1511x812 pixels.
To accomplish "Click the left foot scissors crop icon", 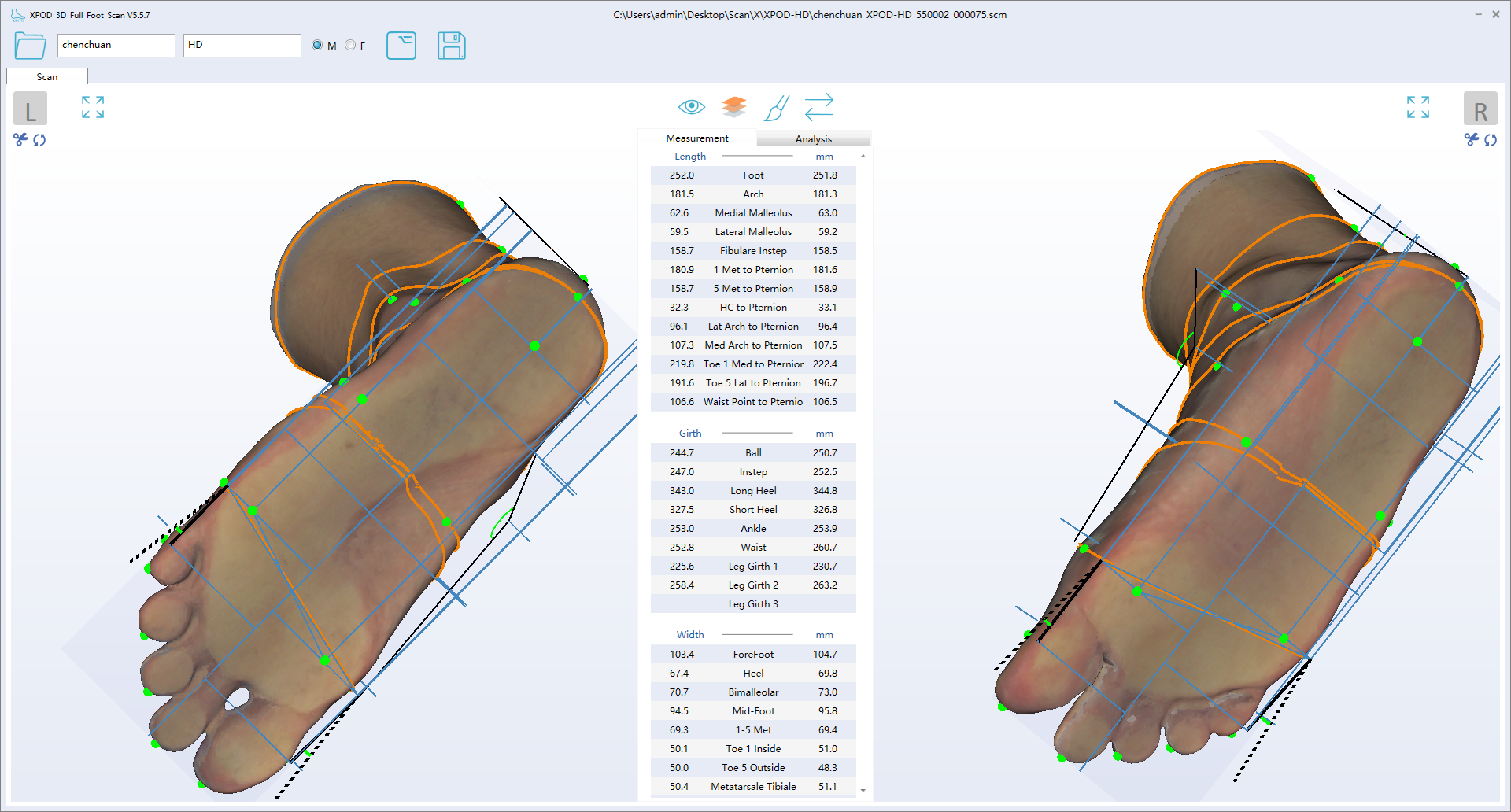I will [x=20, y=139].
